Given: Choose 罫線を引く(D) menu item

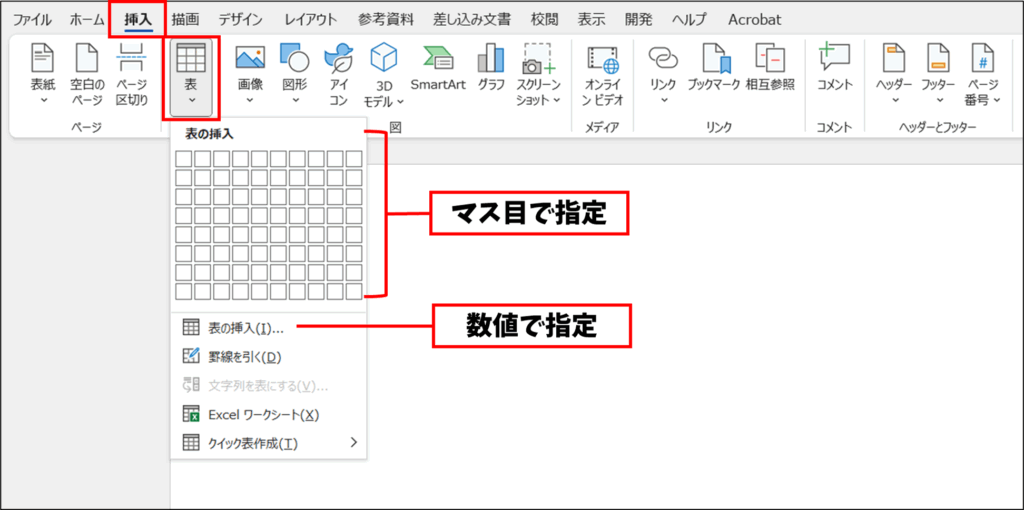Looking at the screenshot, I should pyautogui.click(x=268, y=357).
